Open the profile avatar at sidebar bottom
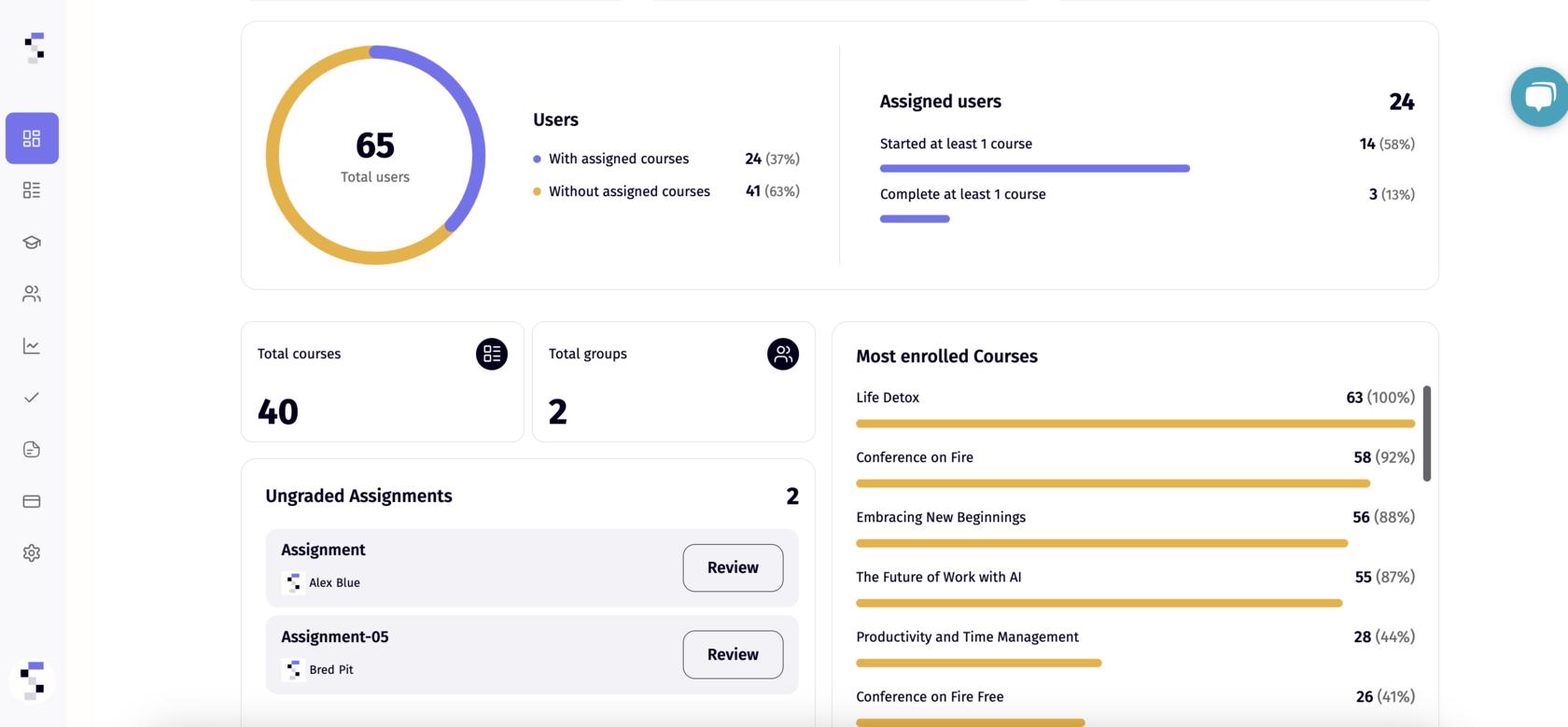 [x=33, y=680]
